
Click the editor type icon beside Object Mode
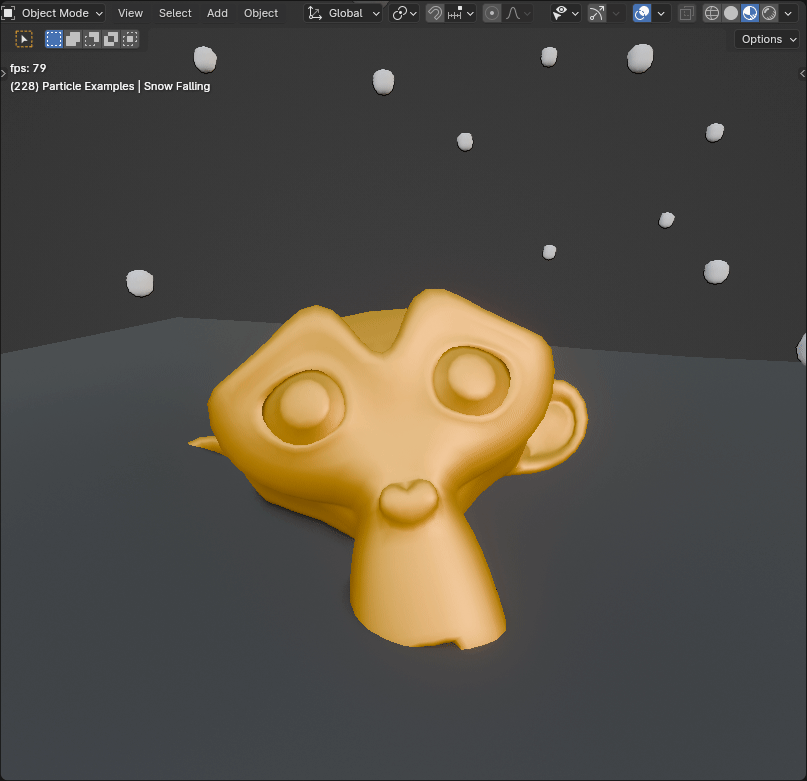coord(8,13)
